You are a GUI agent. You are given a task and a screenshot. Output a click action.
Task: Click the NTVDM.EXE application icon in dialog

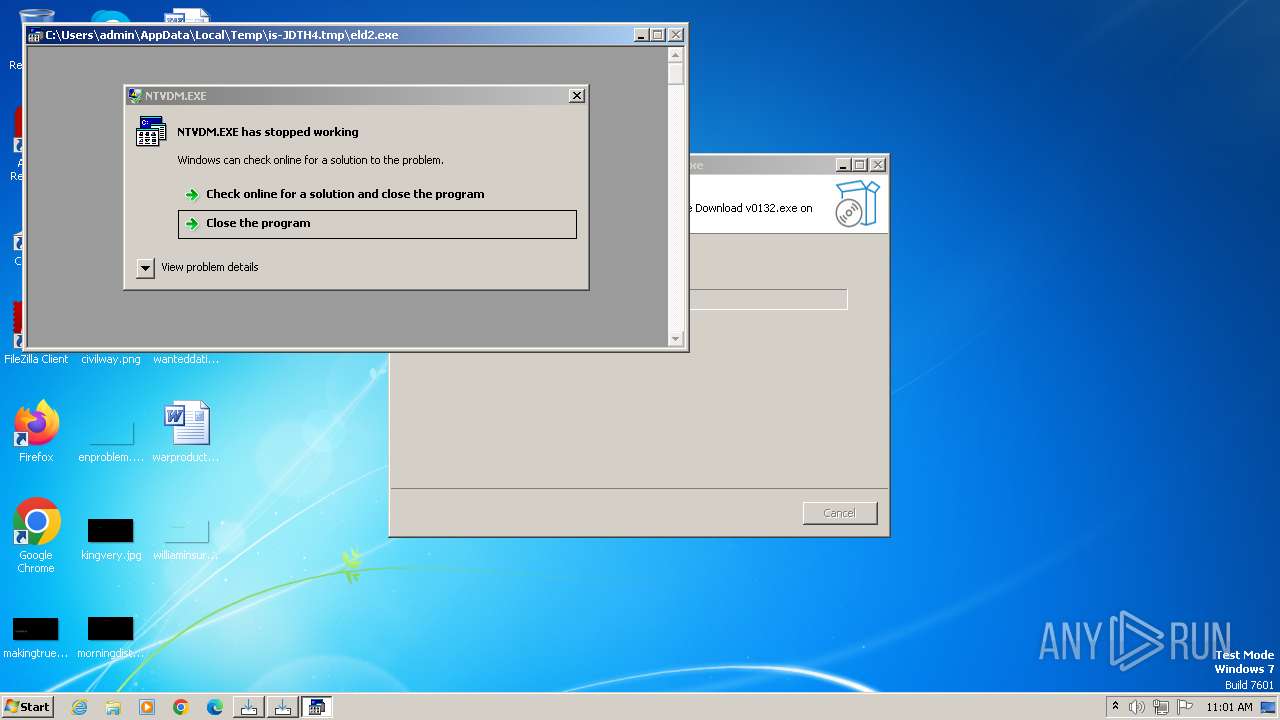pos(151,132)
